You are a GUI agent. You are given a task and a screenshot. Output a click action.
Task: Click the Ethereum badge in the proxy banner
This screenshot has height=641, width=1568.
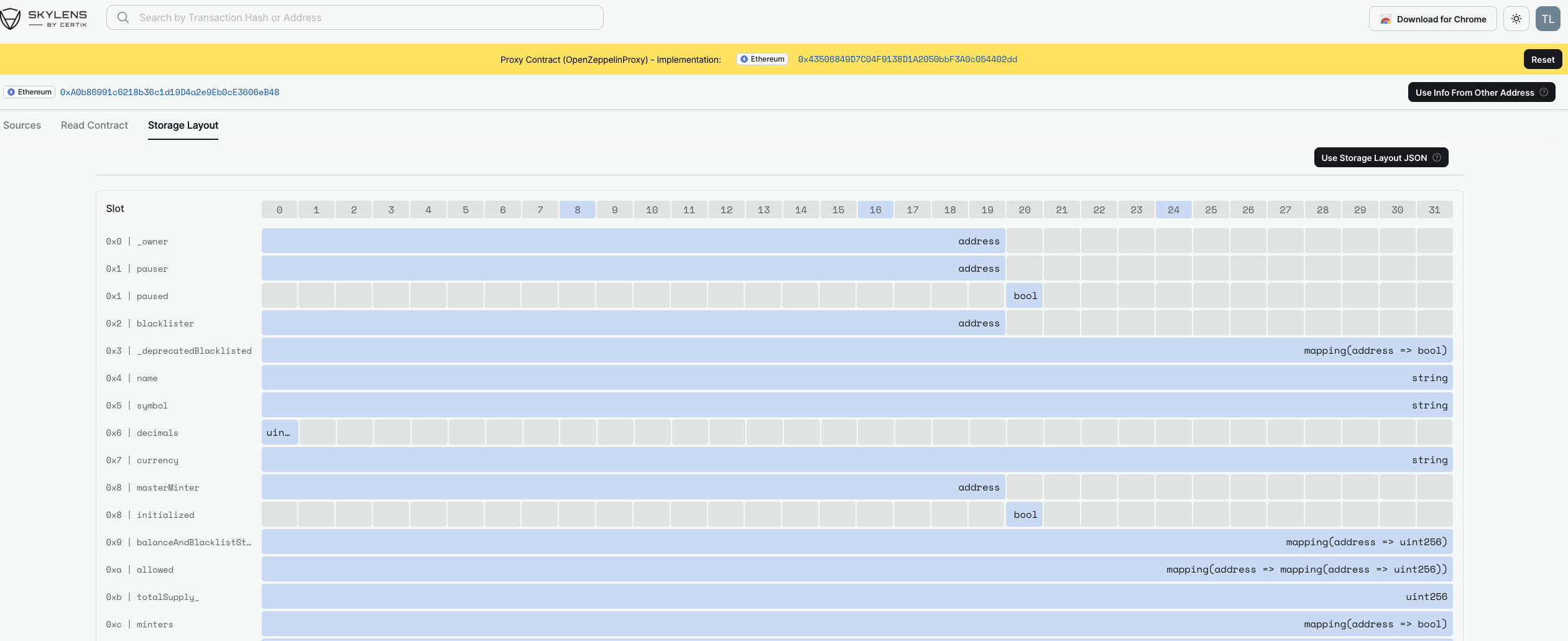(761, 58)
